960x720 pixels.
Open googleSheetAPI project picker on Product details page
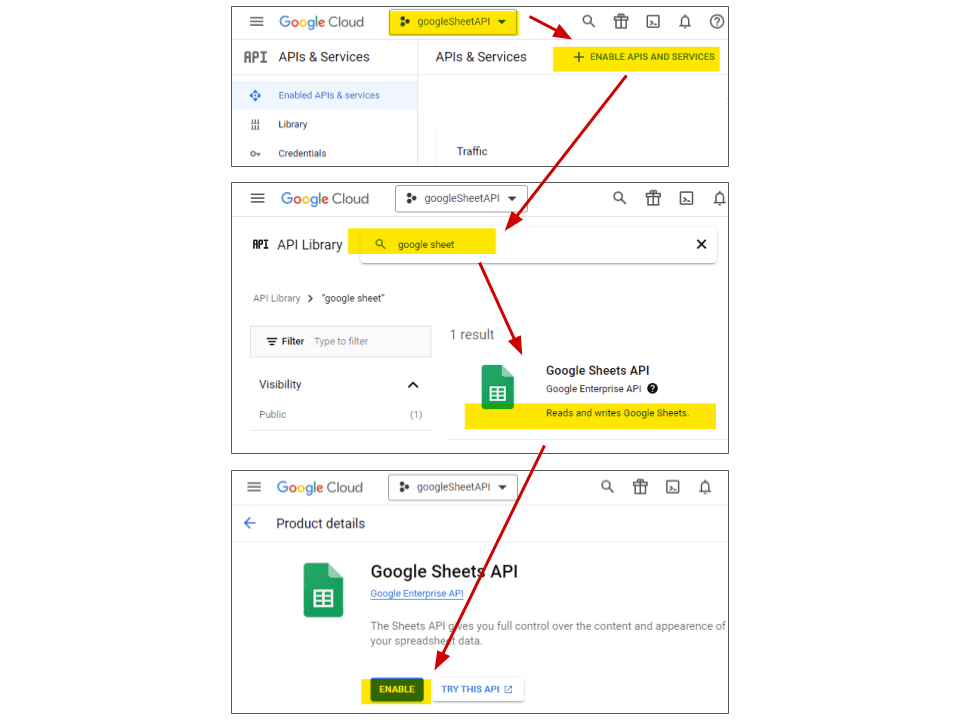tap(453, 487)
